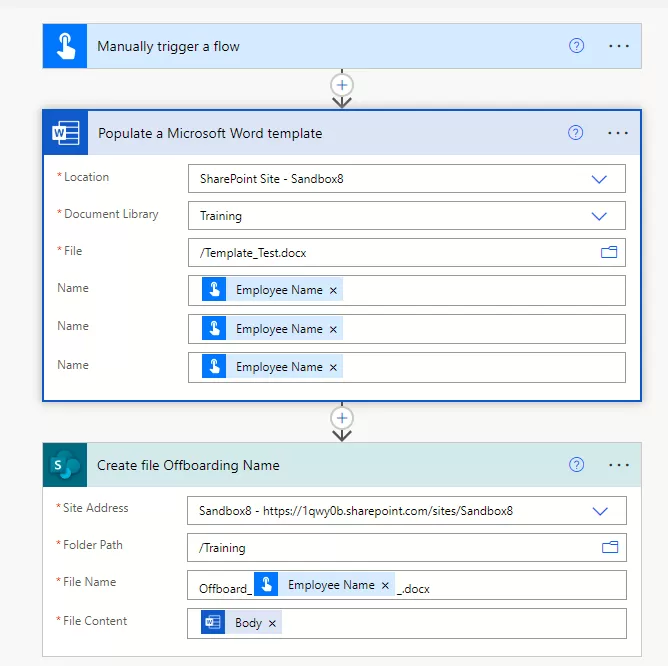Click the SharePoint action icon
The height and width of the screenshot is (666, 668).
point(65,465)
